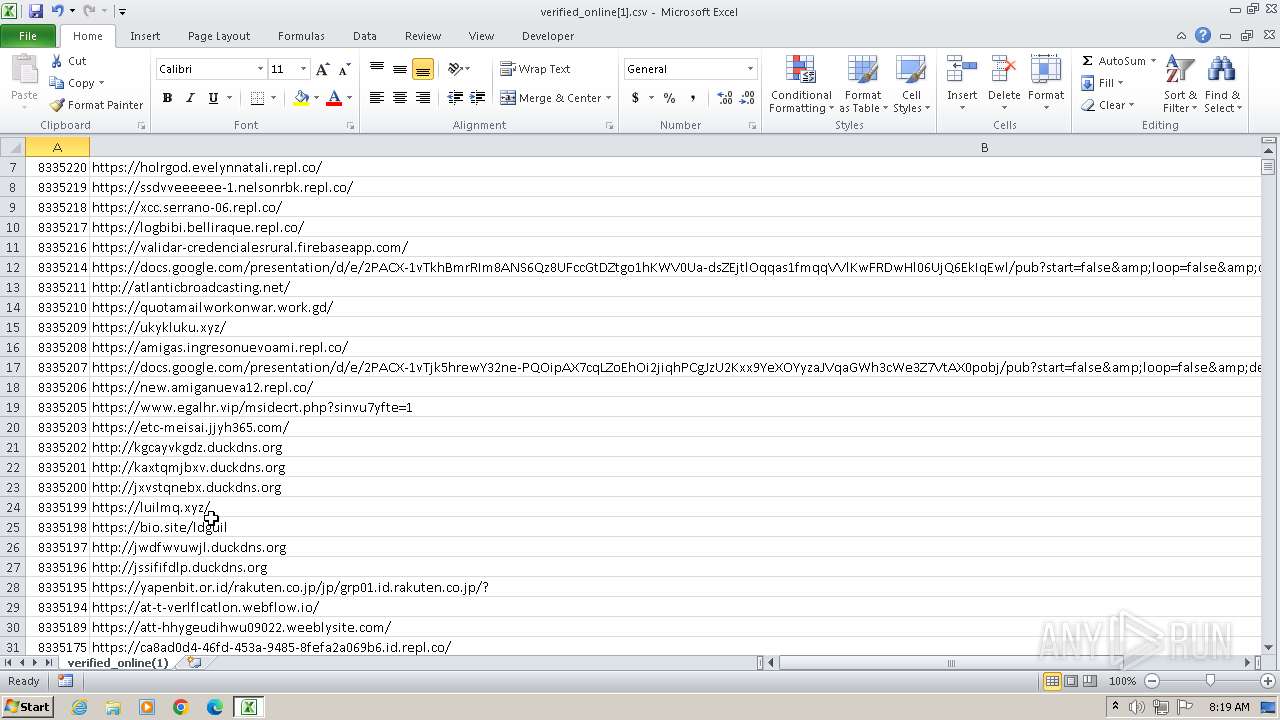Apply the red Font Color swatch
The width and height of the screenshot is (1280, 720).
334,98
